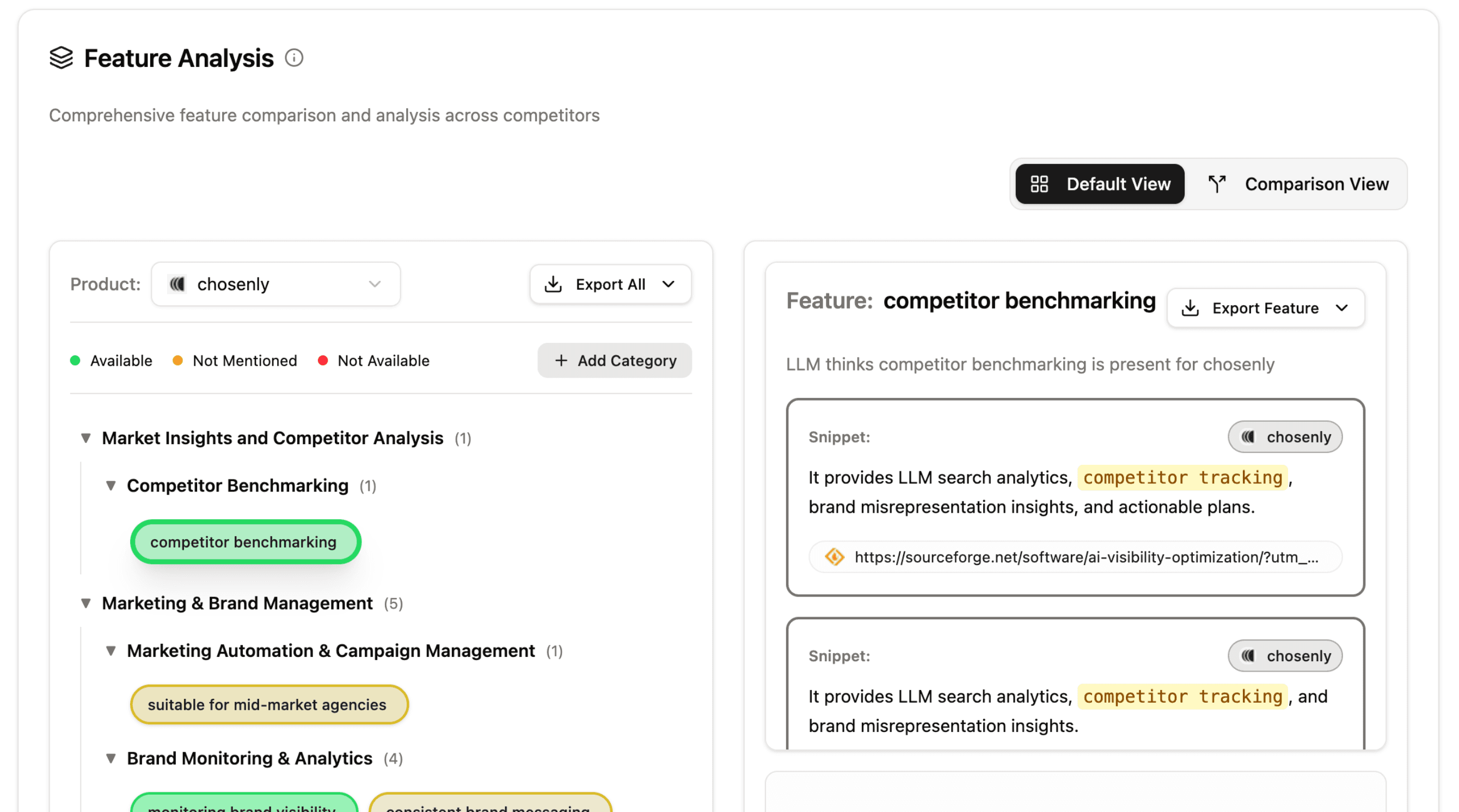Open the Export Feature menu
Viewport: 1459px width, 812px height.
[1266, 308]
